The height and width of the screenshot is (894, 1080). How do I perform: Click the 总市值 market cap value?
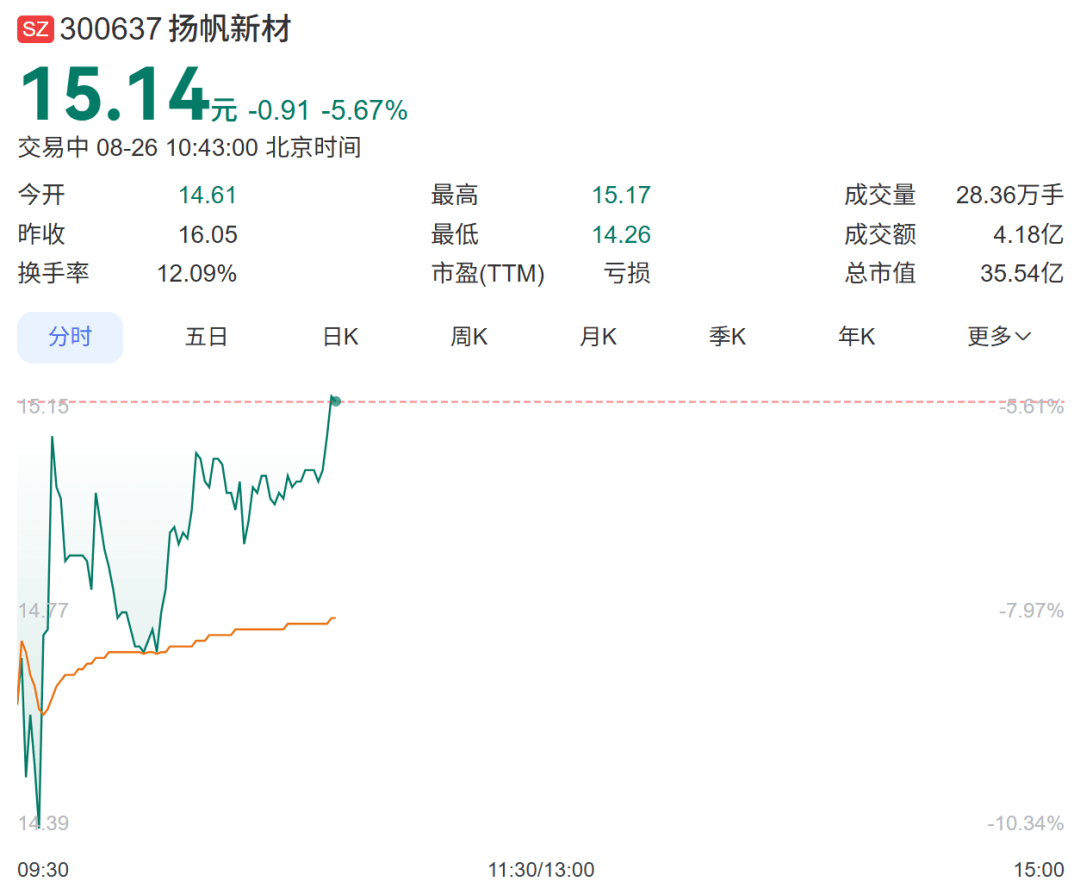[1021, 273]
